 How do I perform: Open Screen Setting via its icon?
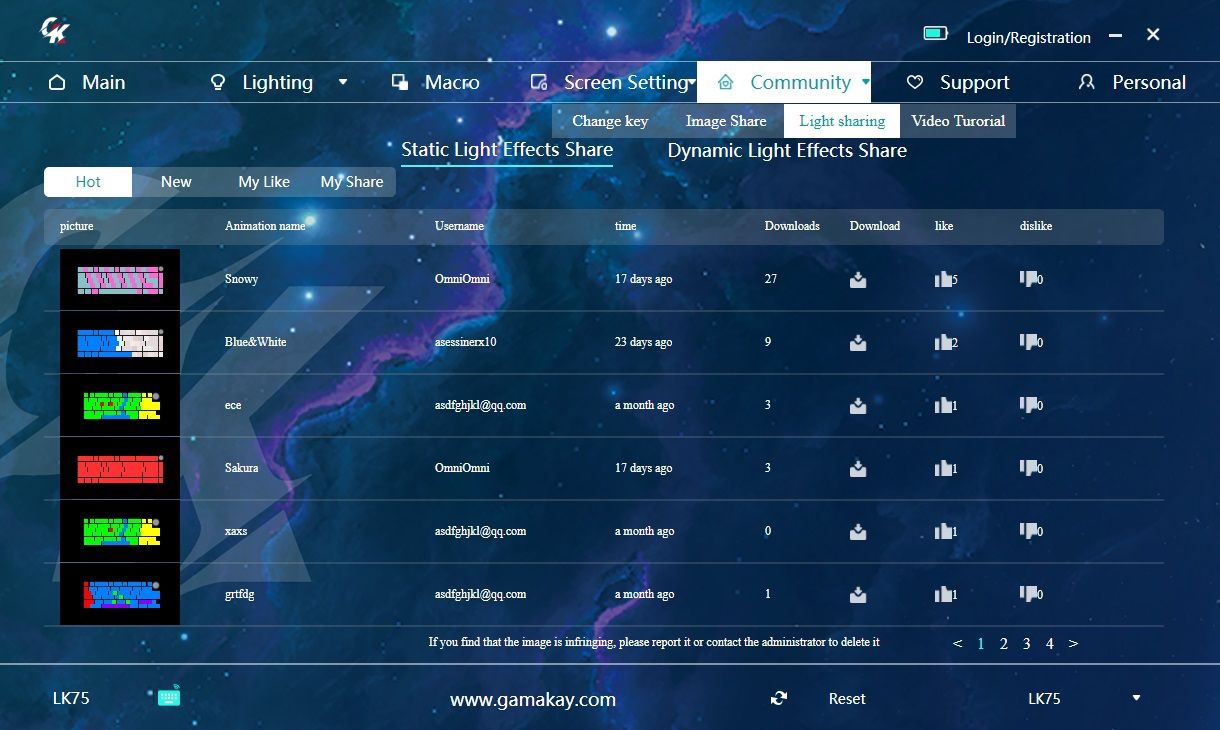point(539,82)
